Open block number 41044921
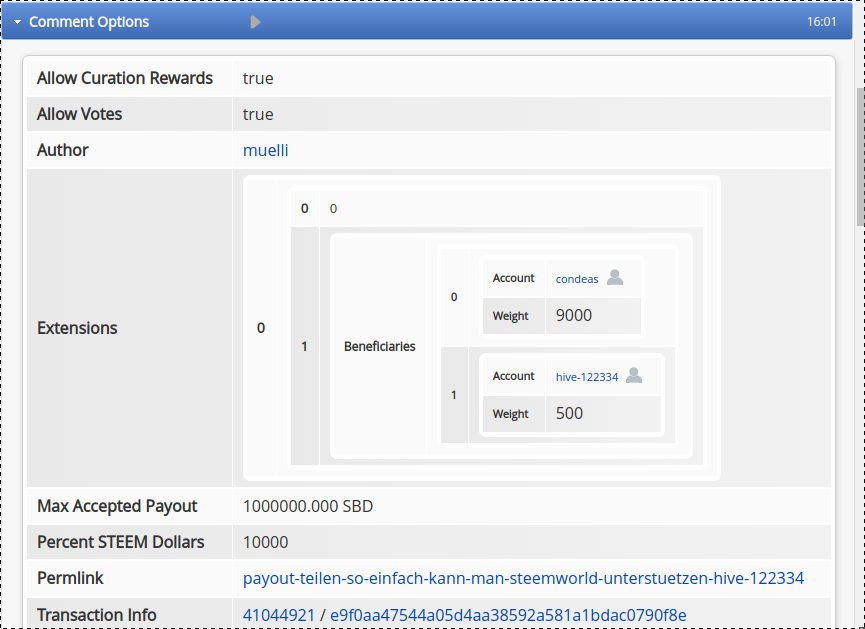 pyautogui.click(x=279, y=614)
